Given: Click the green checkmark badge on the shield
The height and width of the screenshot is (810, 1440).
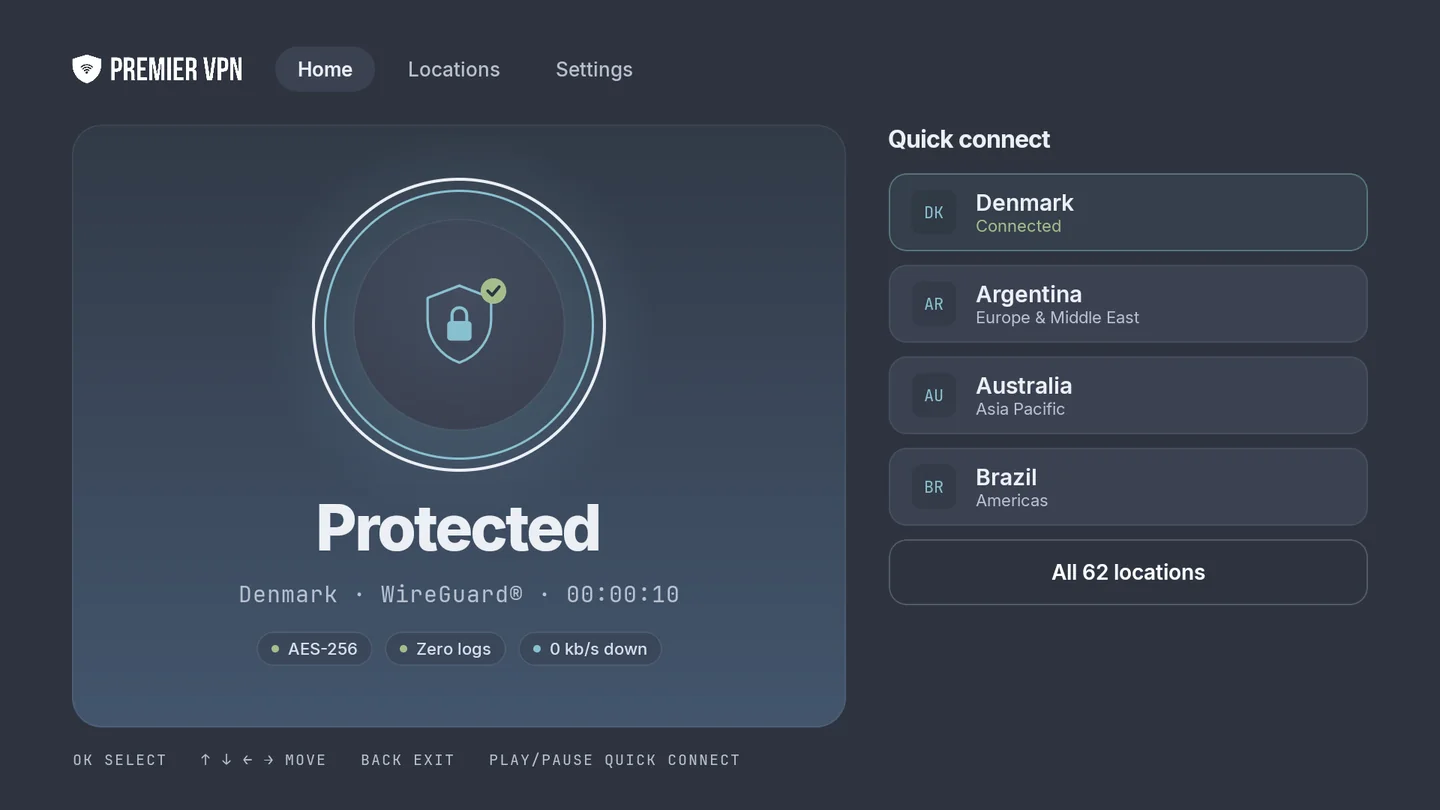Looking at the screenshot, I should click(493, 291).
